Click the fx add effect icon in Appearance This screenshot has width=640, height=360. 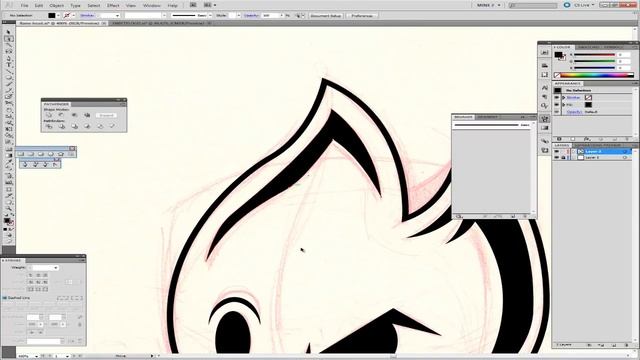(586, 139)
